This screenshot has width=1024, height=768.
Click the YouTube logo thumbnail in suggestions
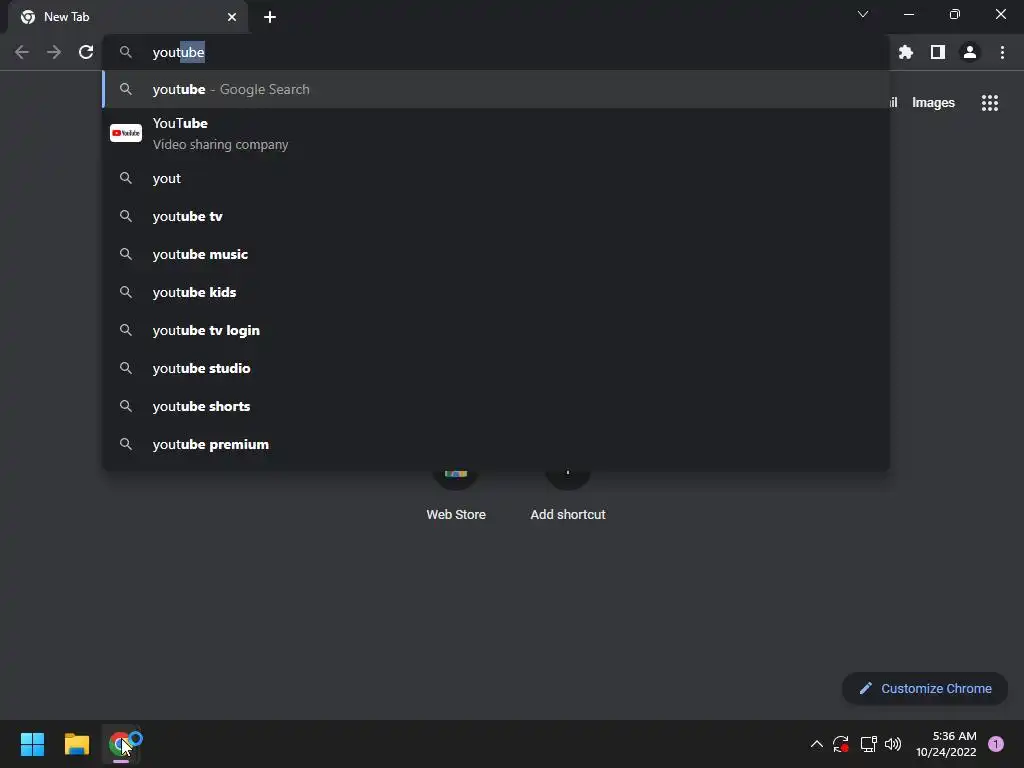click(126, 133)
